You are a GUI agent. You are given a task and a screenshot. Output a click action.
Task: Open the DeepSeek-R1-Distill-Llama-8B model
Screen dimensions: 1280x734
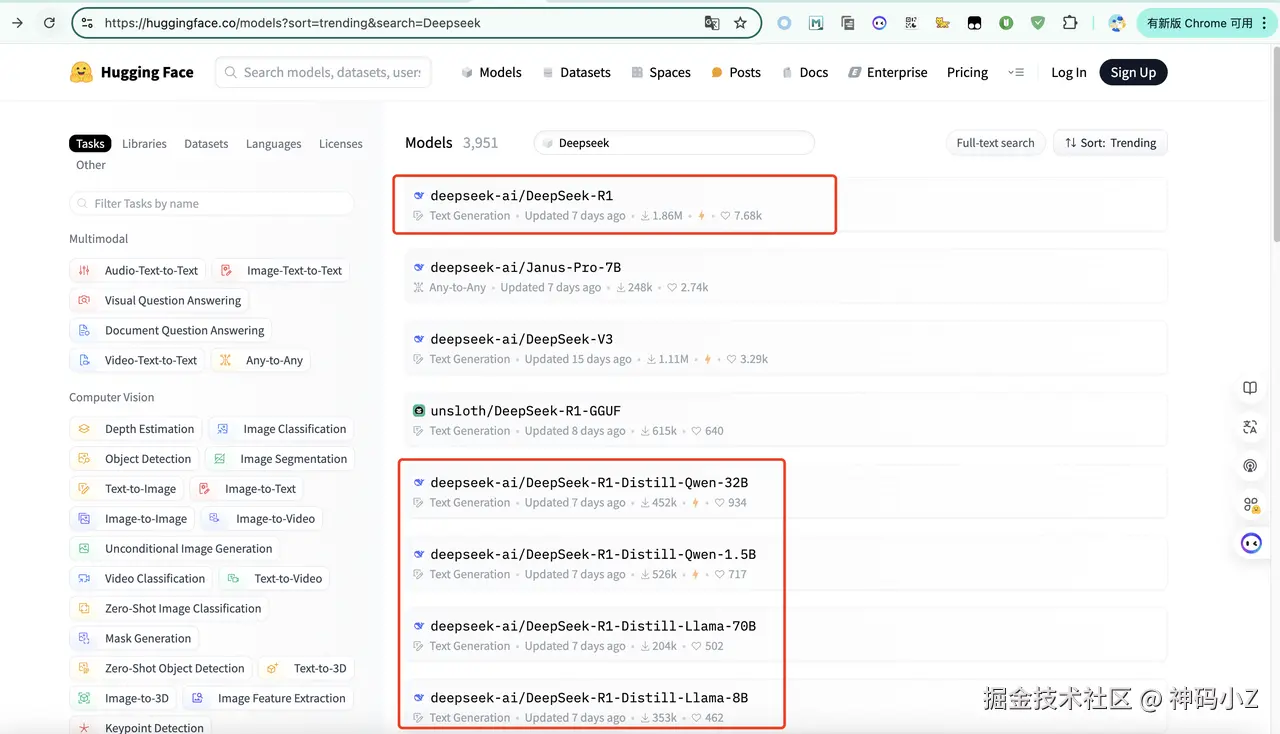coord(786,707)
